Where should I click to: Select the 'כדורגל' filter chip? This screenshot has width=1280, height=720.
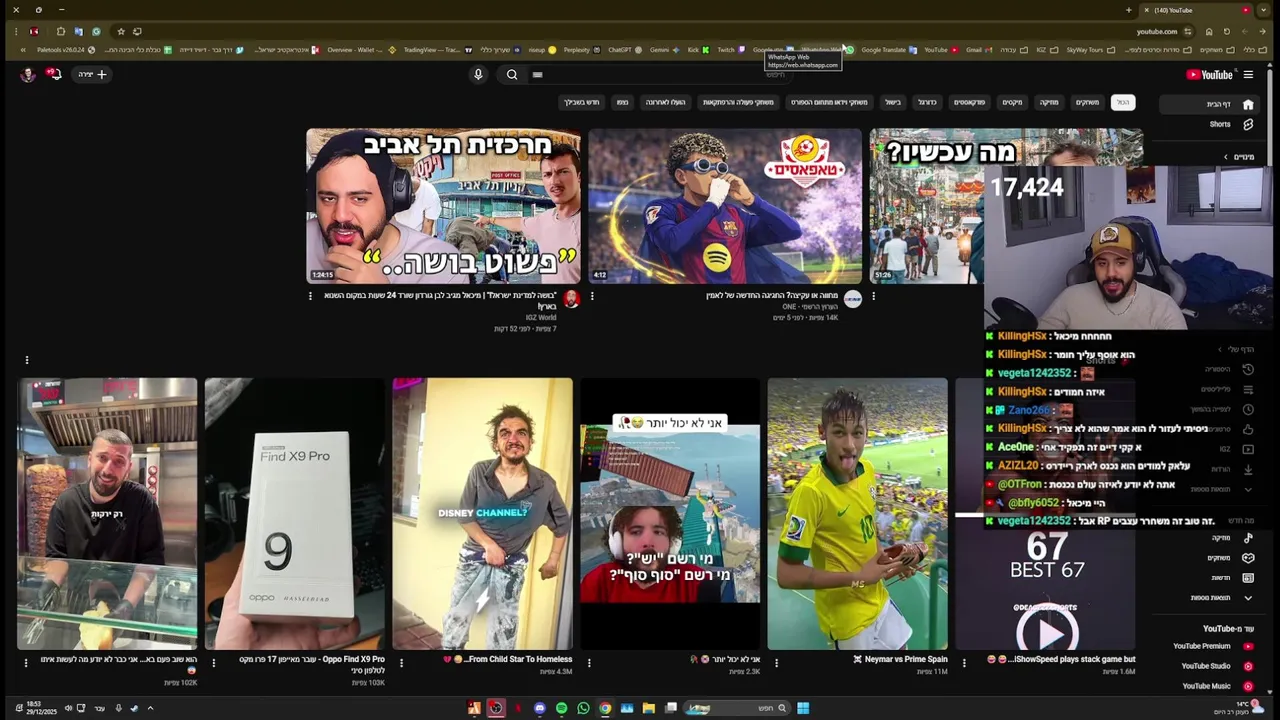click(927, 102)
